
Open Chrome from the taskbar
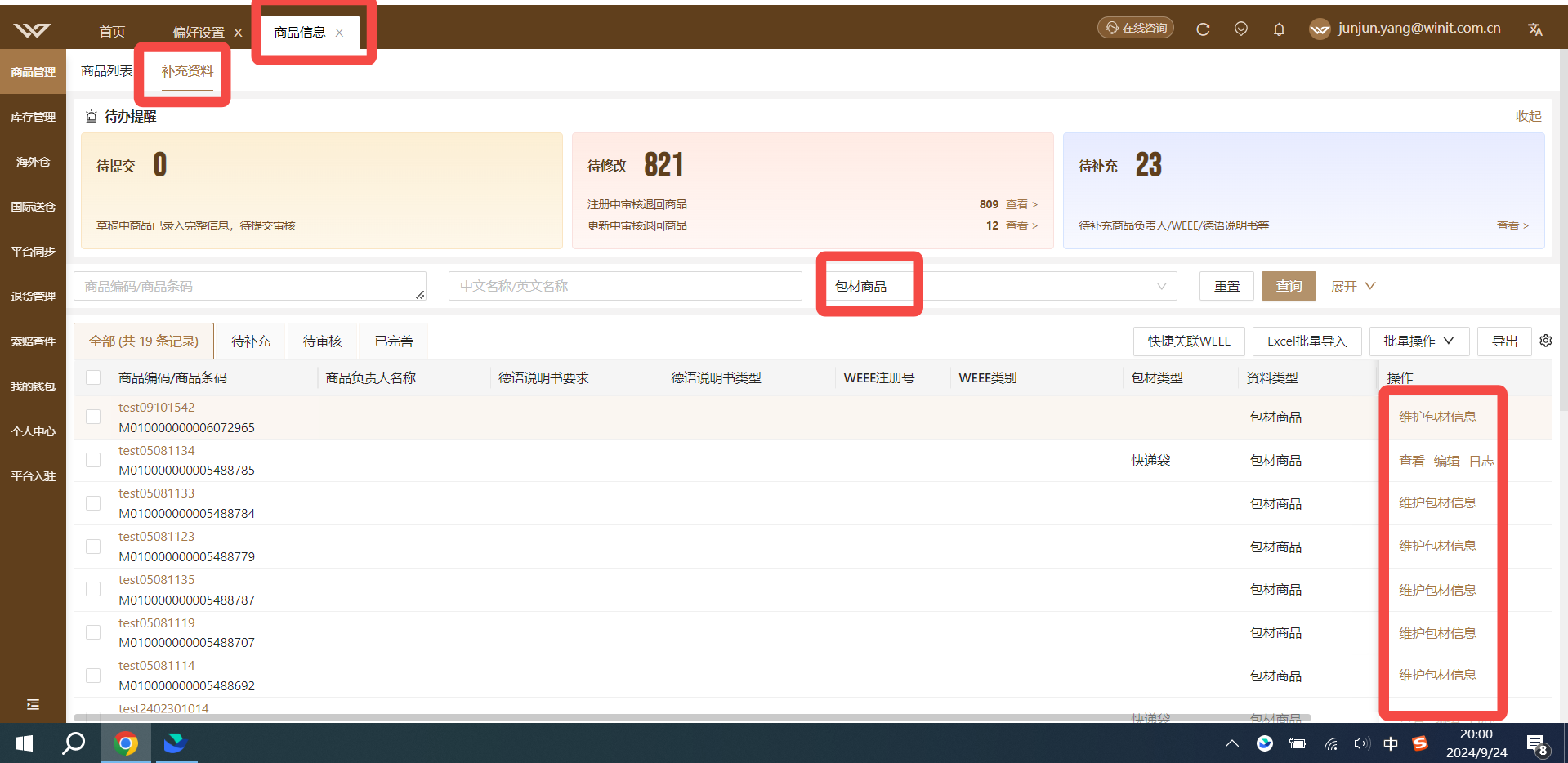tap(126, 743)
